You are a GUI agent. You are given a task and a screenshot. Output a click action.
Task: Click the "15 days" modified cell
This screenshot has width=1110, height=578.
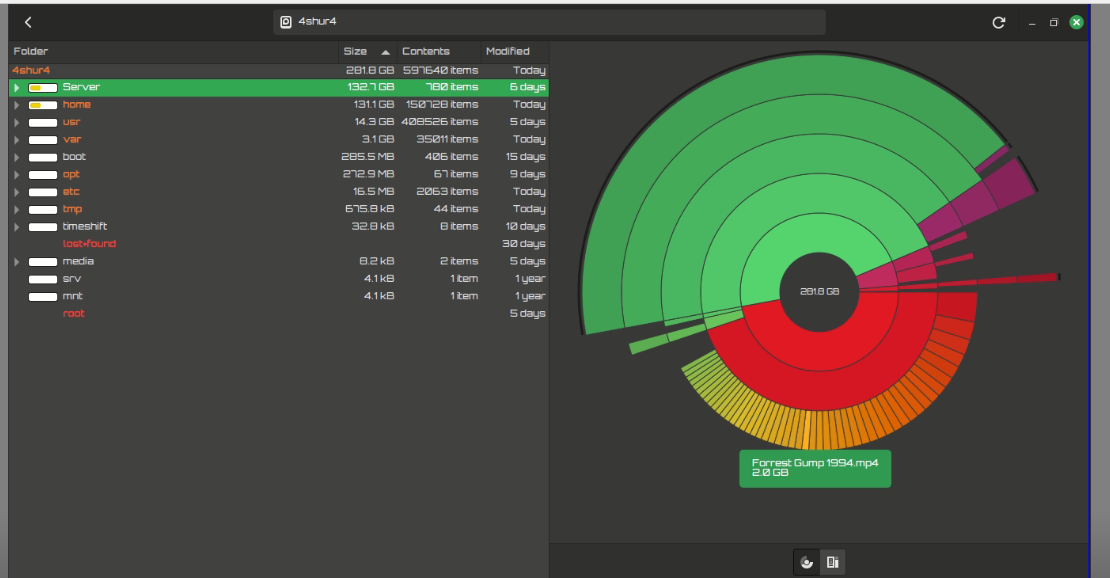pos(525,157)
